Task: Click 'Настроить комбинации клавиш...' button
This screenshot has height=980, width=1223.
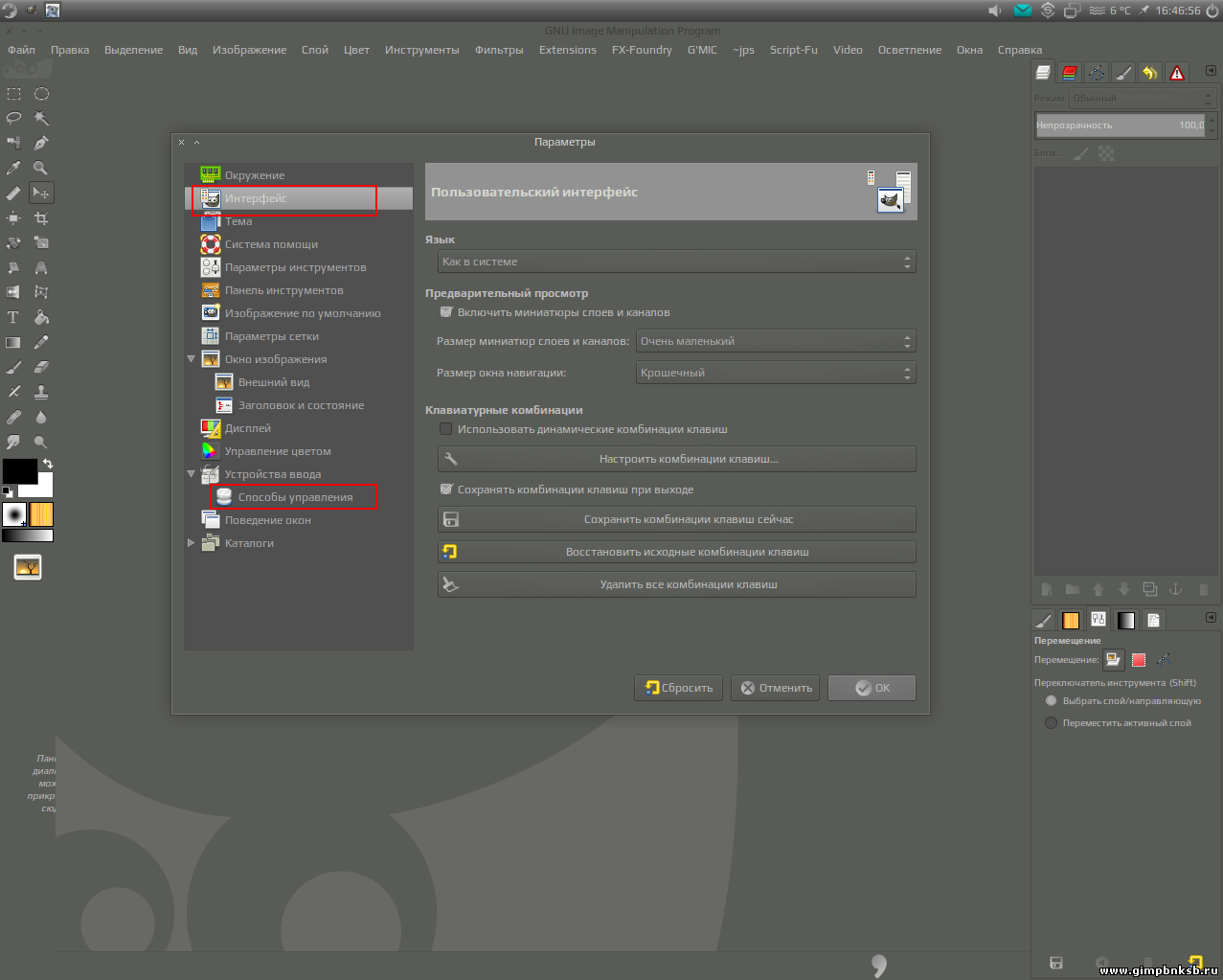Action: 677,459
